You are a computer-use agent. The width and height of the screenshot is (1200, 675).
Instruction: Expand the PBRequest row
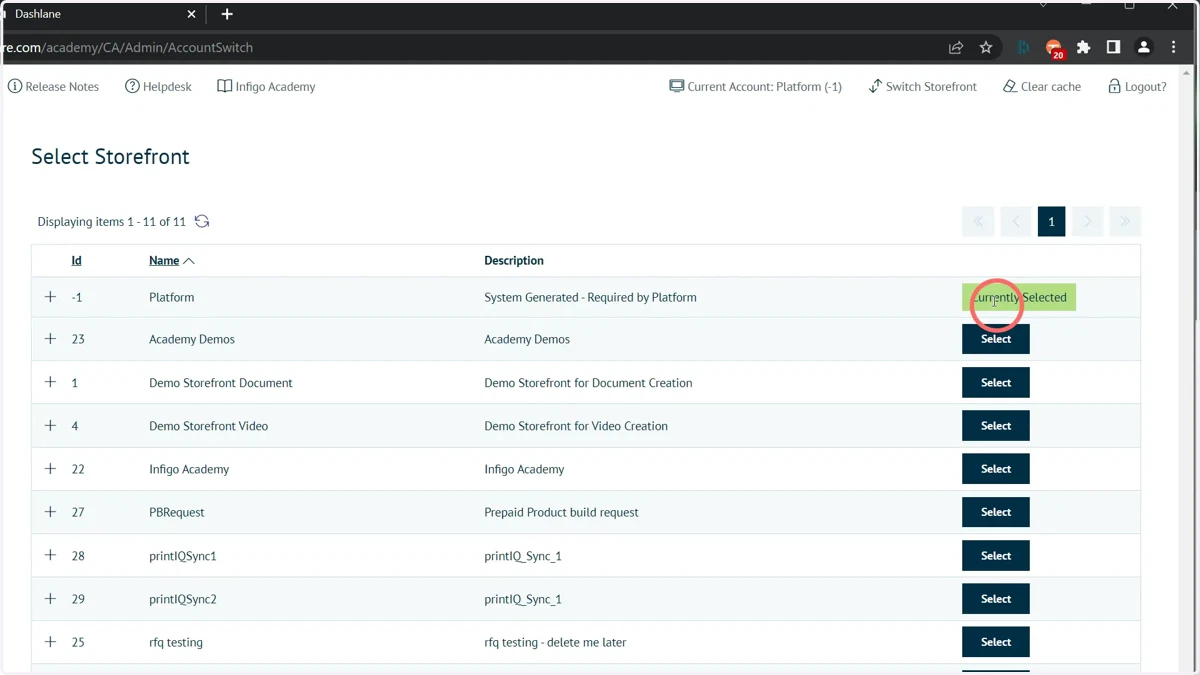[x=50, y=511]
